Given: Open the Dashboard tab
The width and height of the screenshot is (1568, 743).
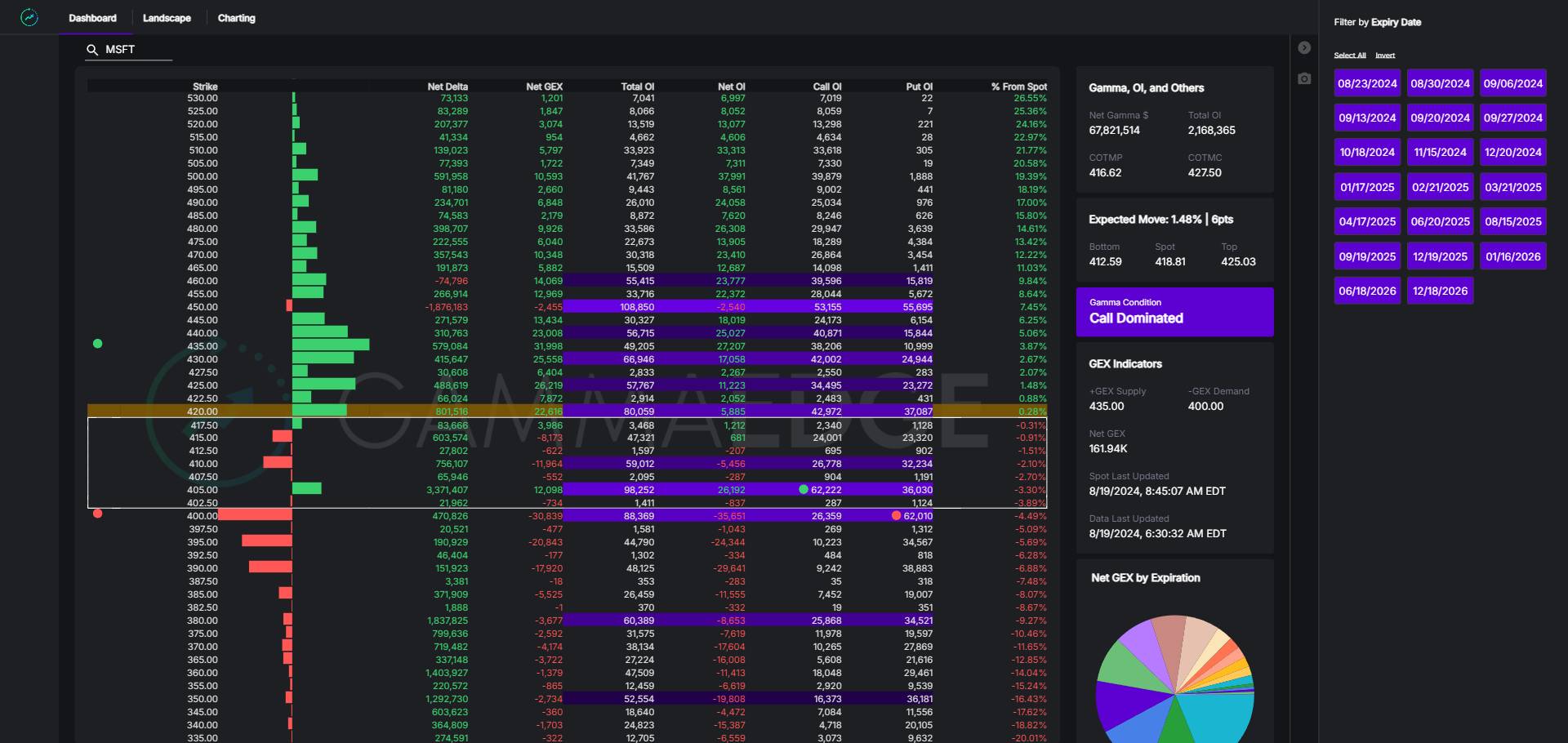Looking at the screenshot, I should [92, 18].
